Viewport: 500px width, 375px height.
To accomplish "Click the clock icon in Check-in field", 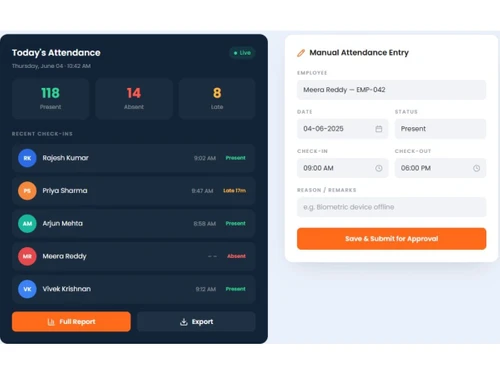I will tap(379, 168).
